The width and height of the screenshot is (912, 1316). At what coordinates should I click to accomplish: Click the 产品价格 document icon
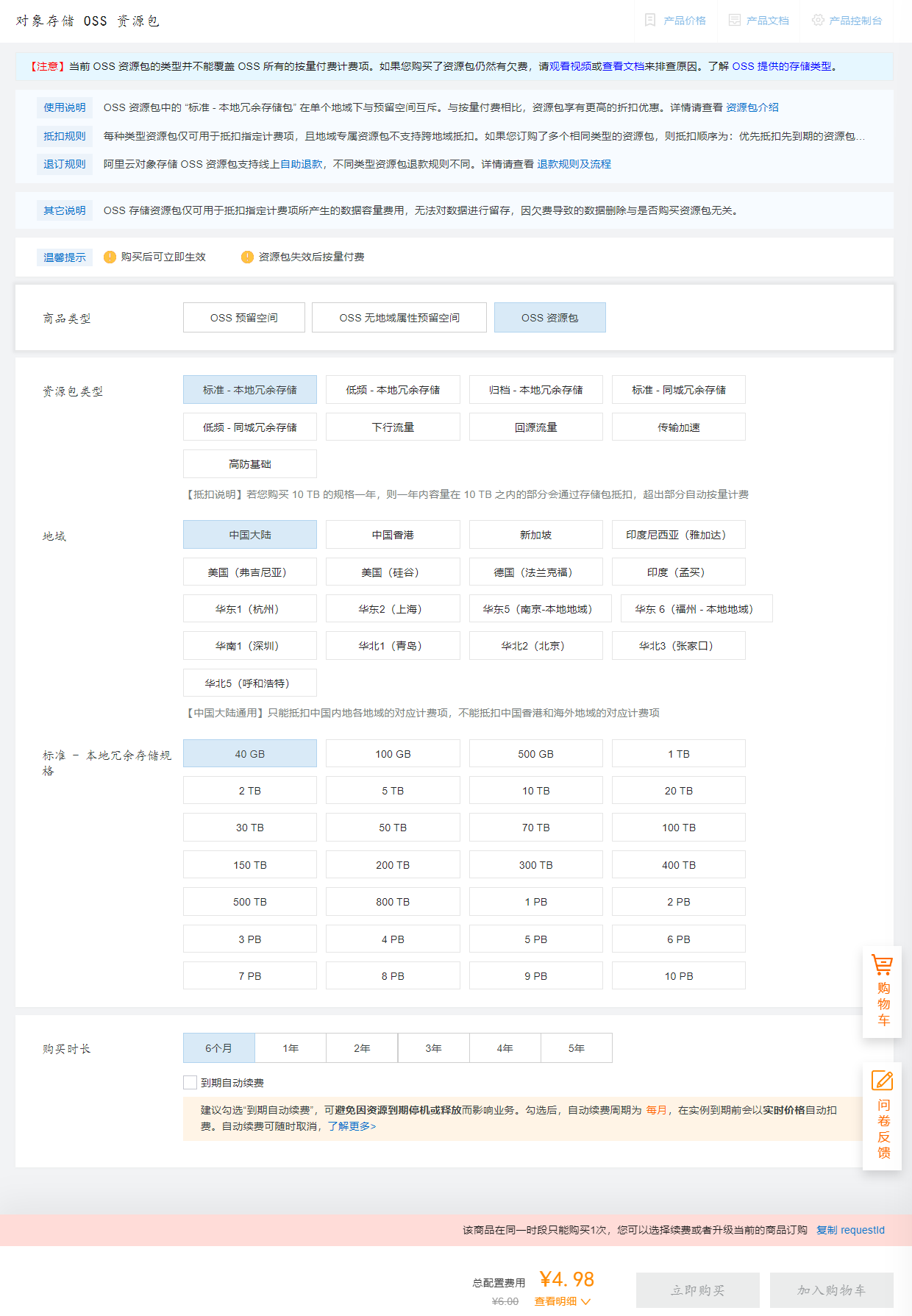[649, 20]
